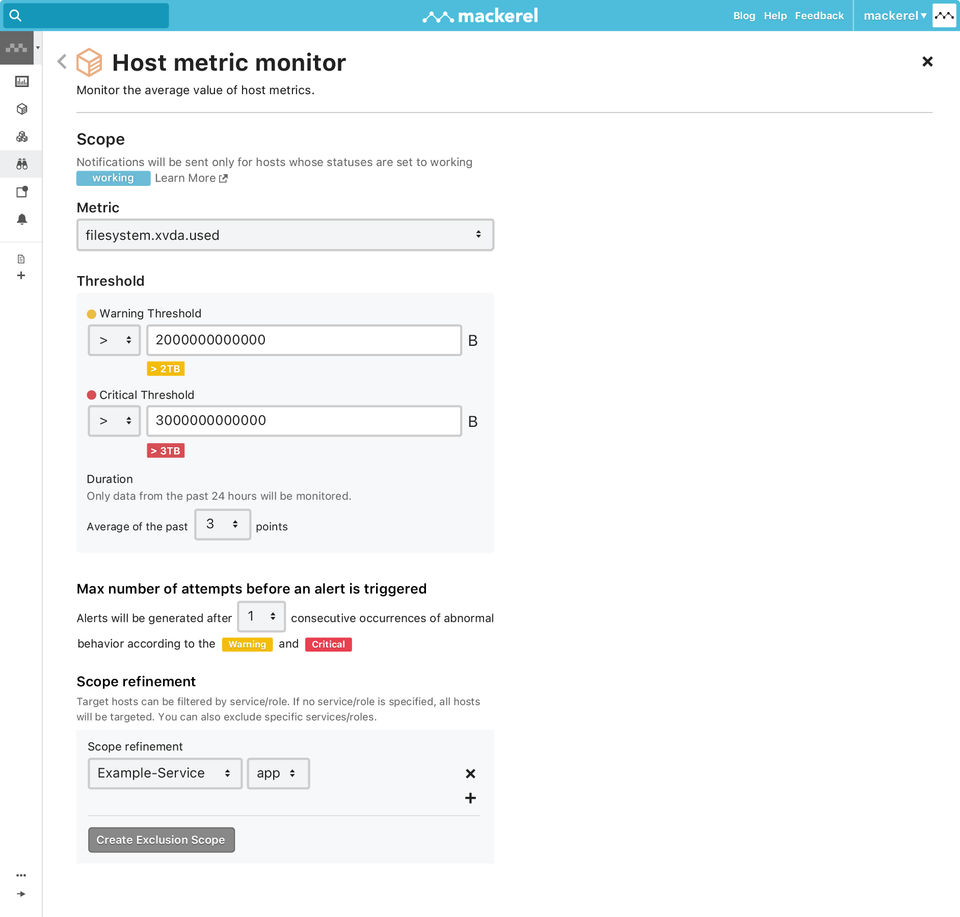Viewport: 960px width, 917px height.
Task: Open the Example-Service service dropdown
Action: click(165, 773)
